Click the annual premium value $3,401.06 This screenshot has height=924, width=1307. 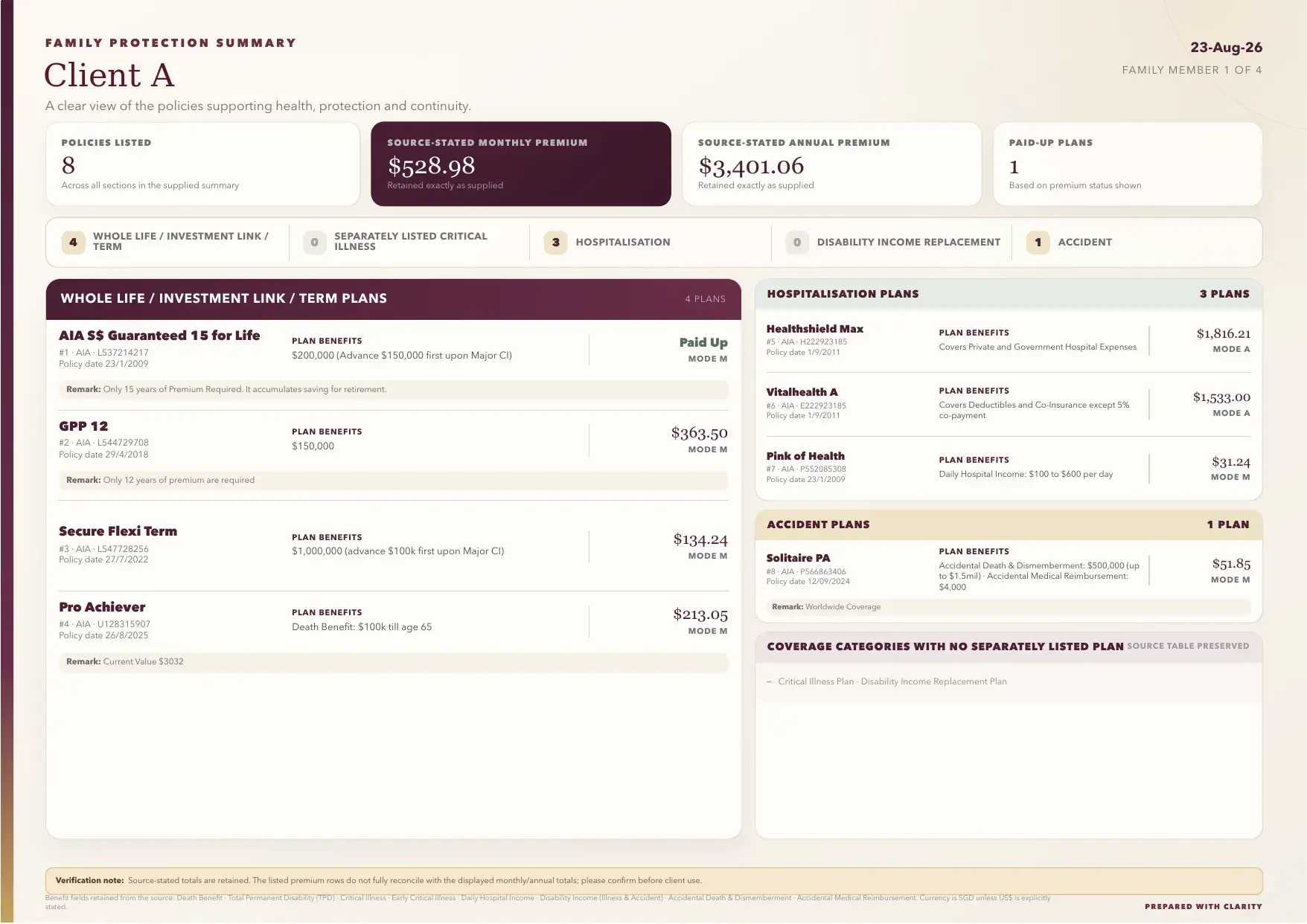751,165
